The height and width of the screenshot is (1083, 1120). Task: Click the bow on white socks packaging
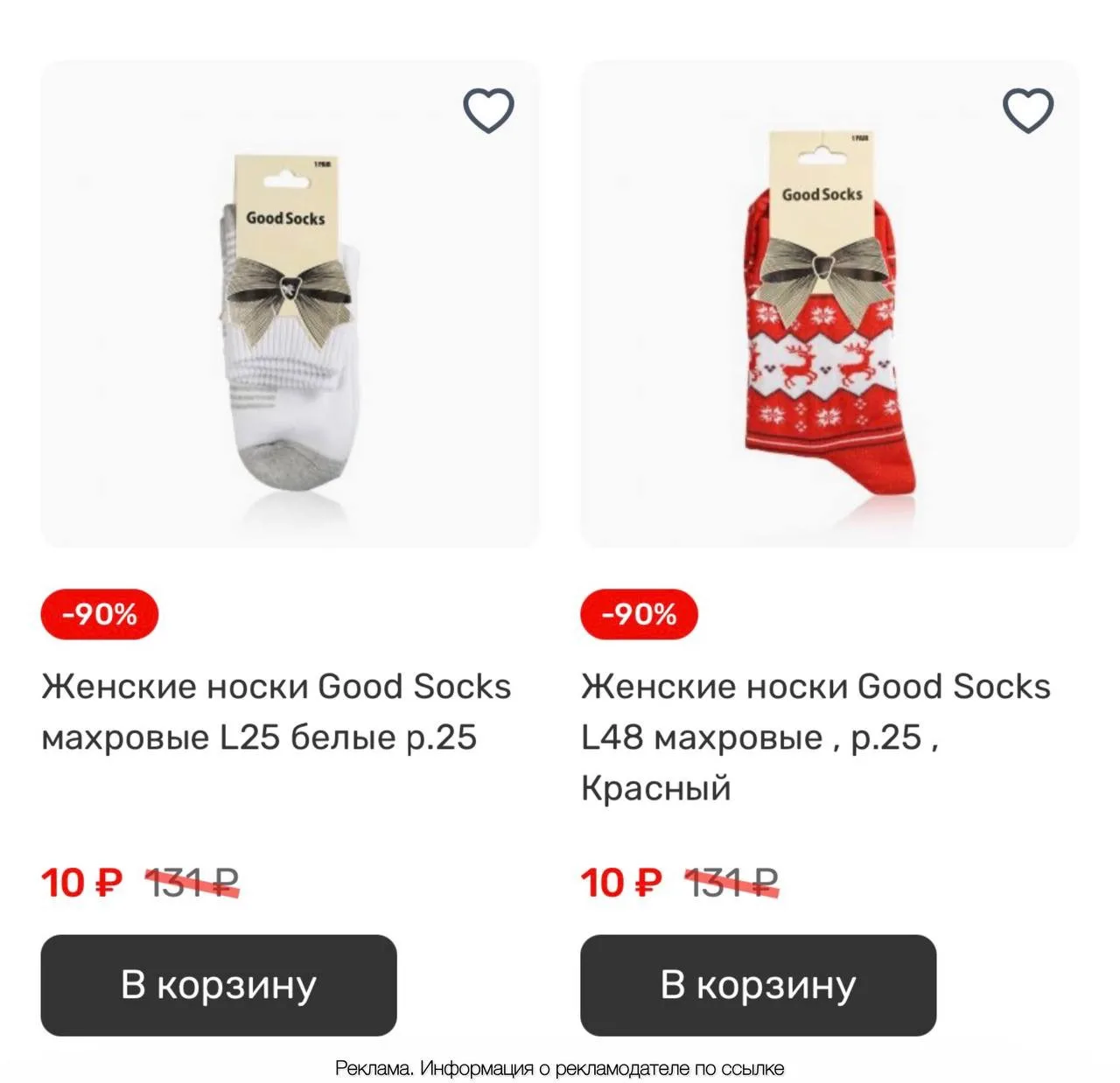point(289,296)
